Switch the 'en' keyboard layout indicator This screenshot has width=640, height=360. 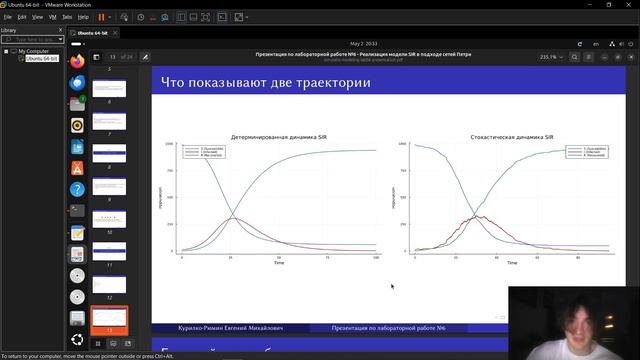pyautogui.click(x=596, y=44)
